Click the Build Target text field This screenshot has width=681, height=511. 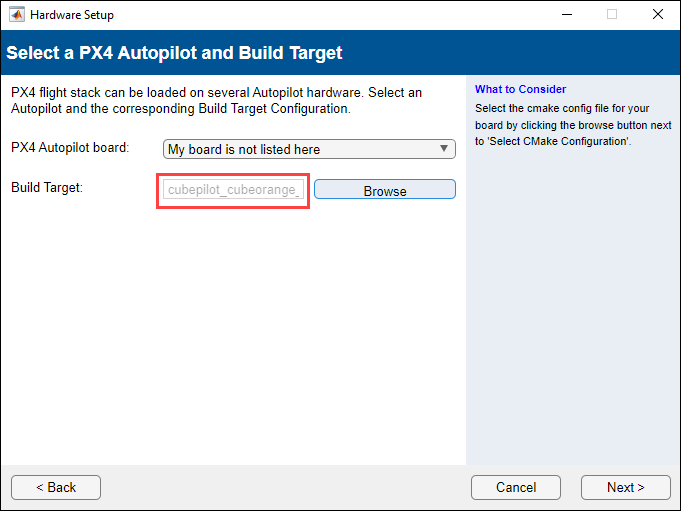coord(233,190)
